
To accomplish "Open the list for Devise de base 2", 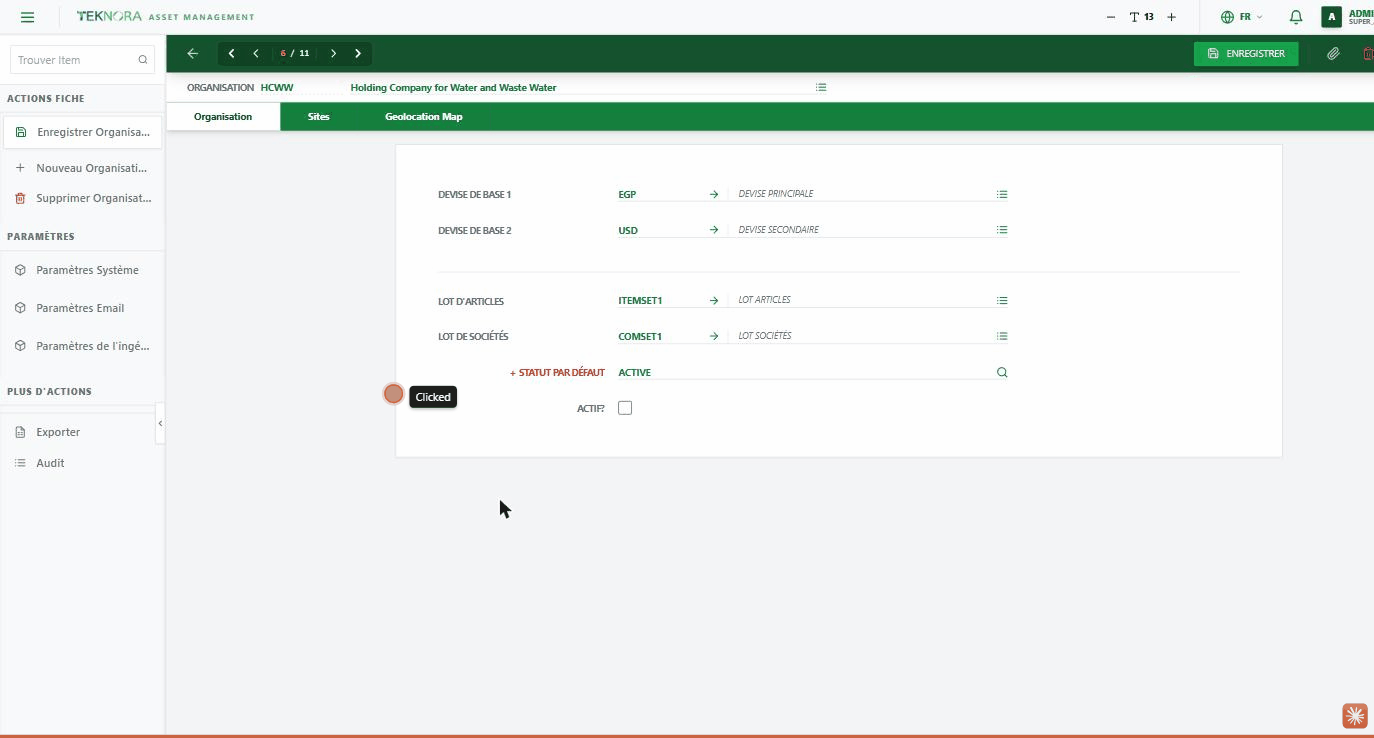I will tap(1002, 230).
